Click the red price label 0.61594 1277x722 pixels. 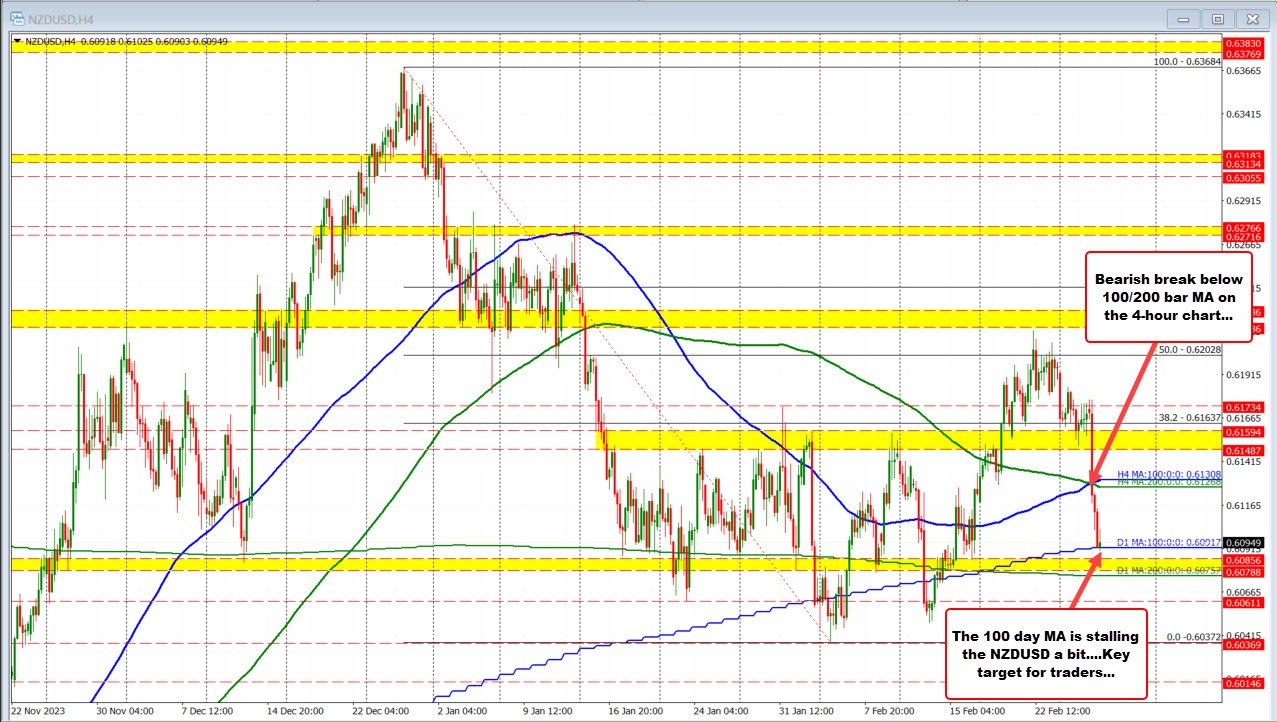[x=1246, y=432]
